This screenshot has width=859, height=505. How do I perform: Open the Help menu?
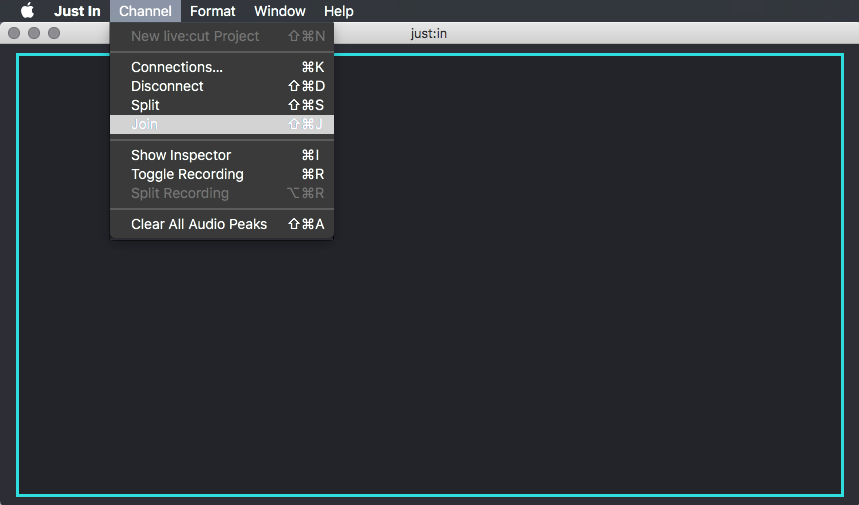(339, 11)
